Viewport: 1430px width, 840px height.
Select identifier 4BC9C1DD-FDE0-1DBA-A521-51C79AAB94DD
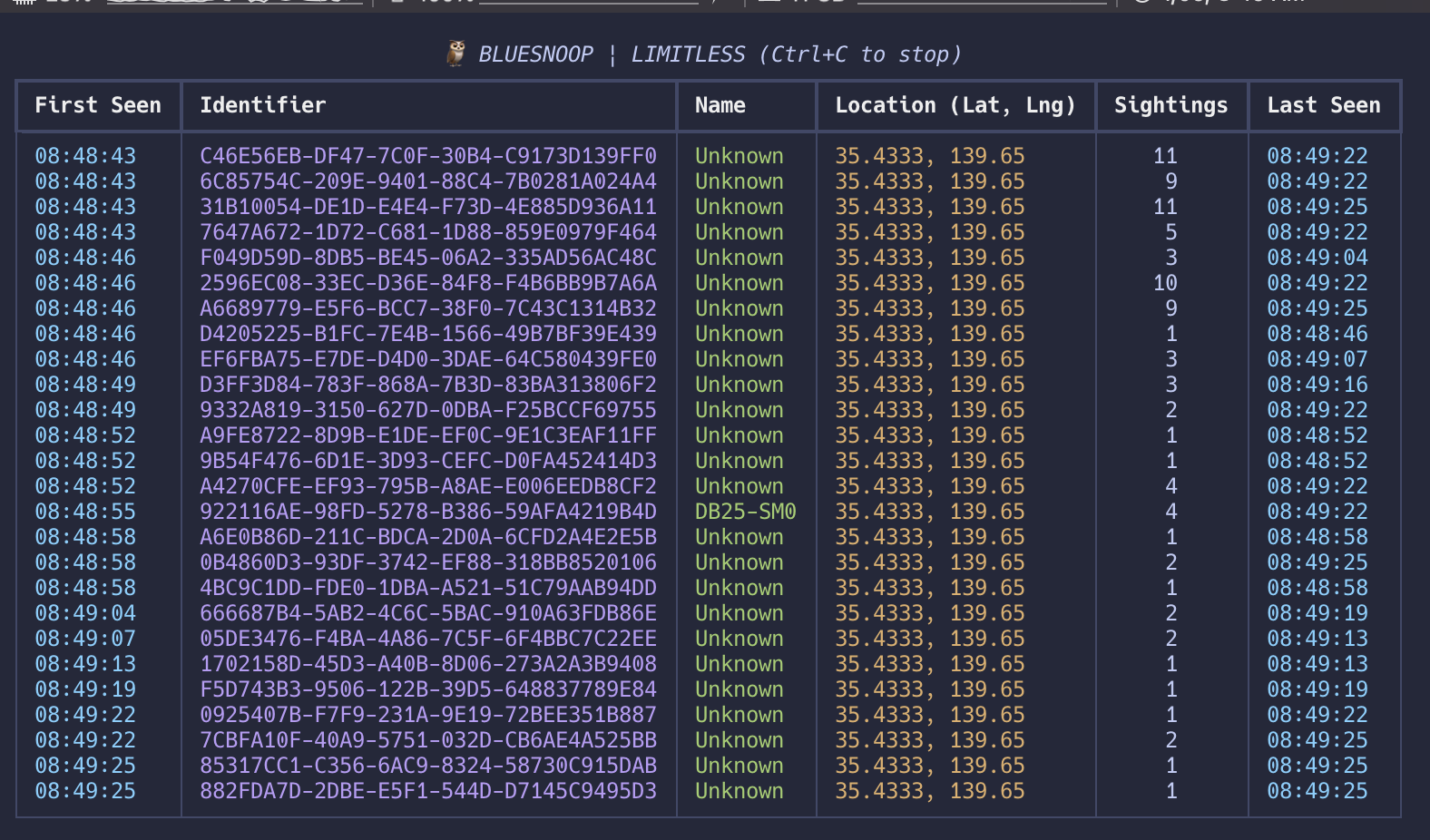pyautogui.click(x=428, y=588)
